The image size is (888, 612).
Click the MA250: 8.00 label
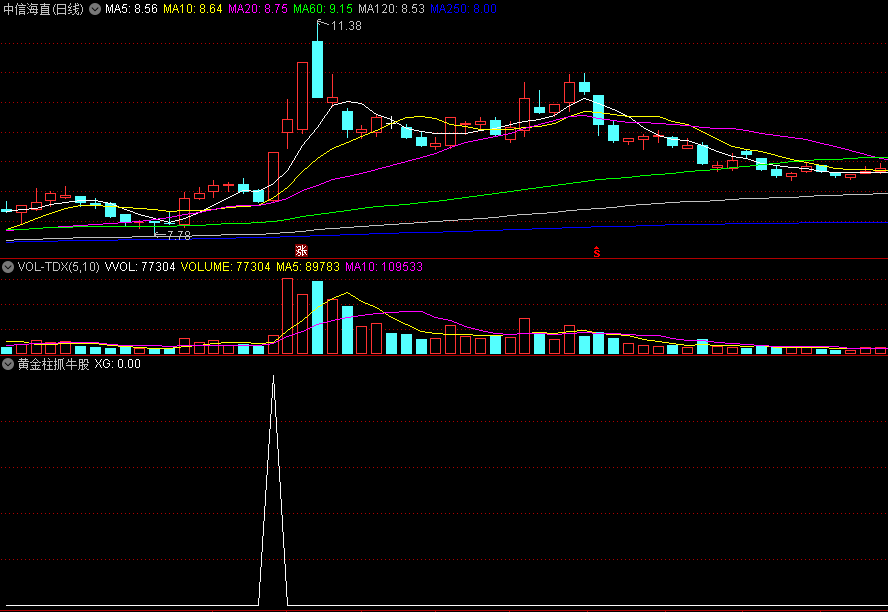point(463,9)
